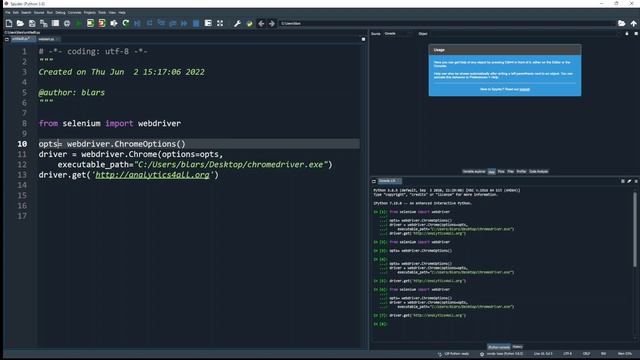
Task: Open the PYTHONPATH manager icon
Action: point(249,23)
